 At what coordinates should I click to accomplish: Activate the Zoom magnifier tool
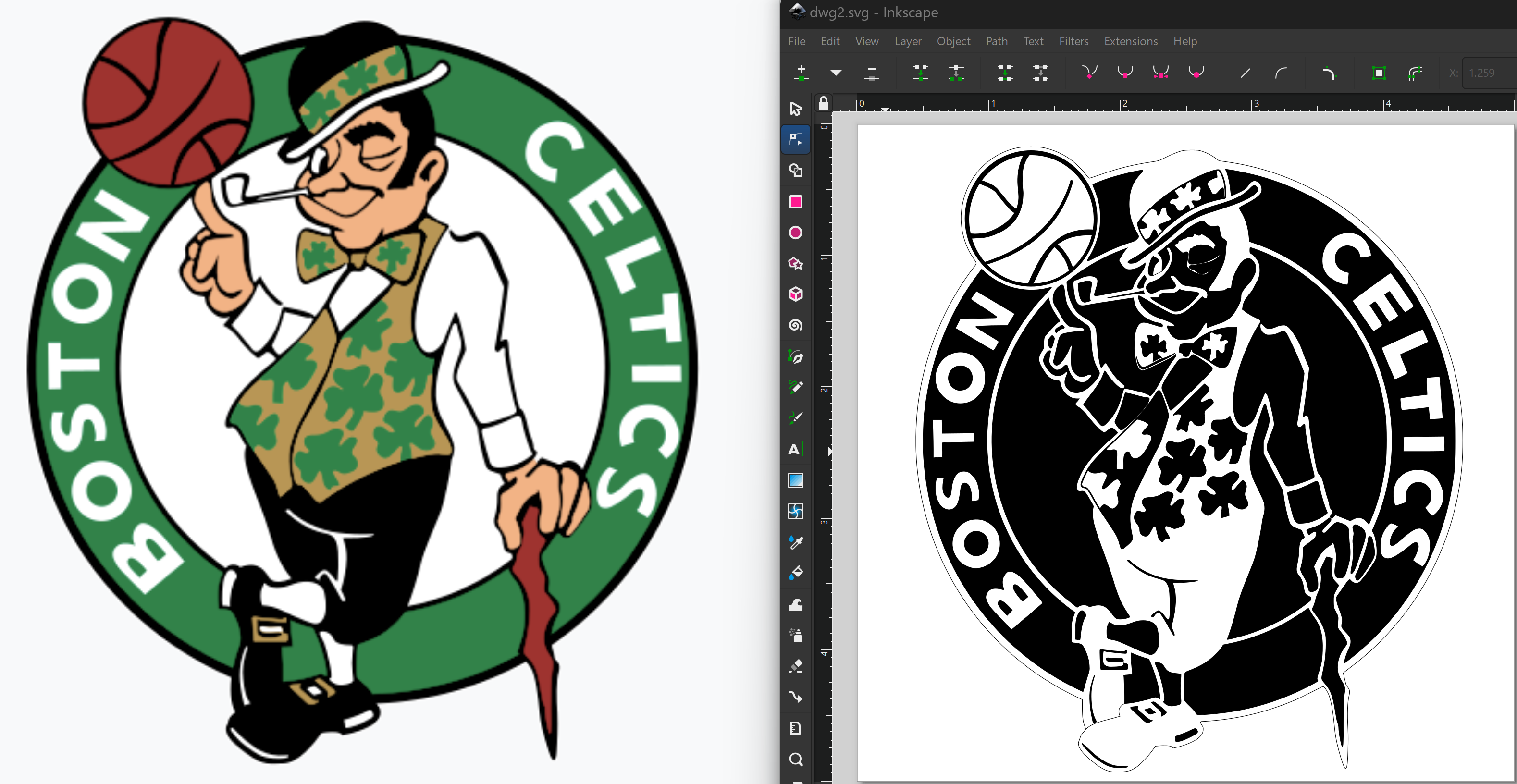796,759
